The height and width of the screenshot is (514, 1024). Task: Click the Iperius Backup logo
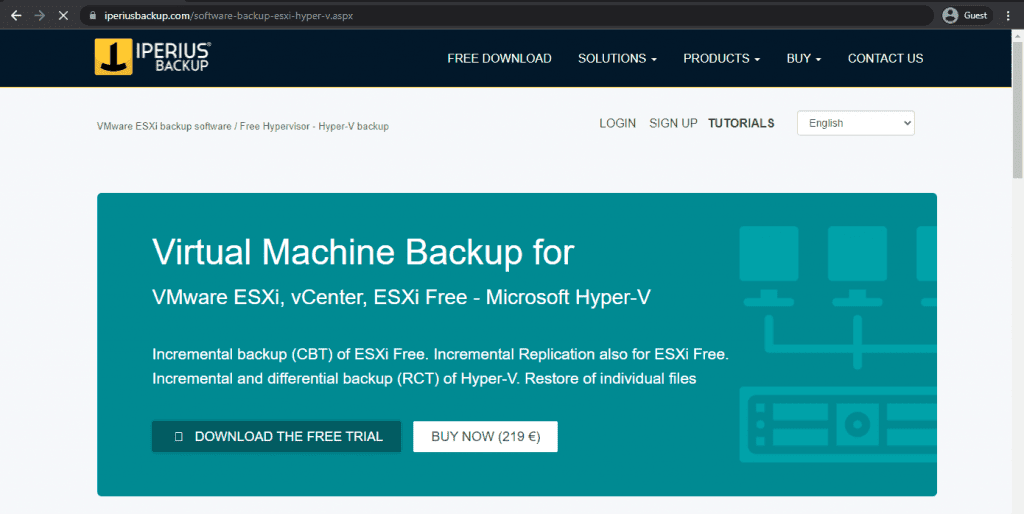[152, 58]
